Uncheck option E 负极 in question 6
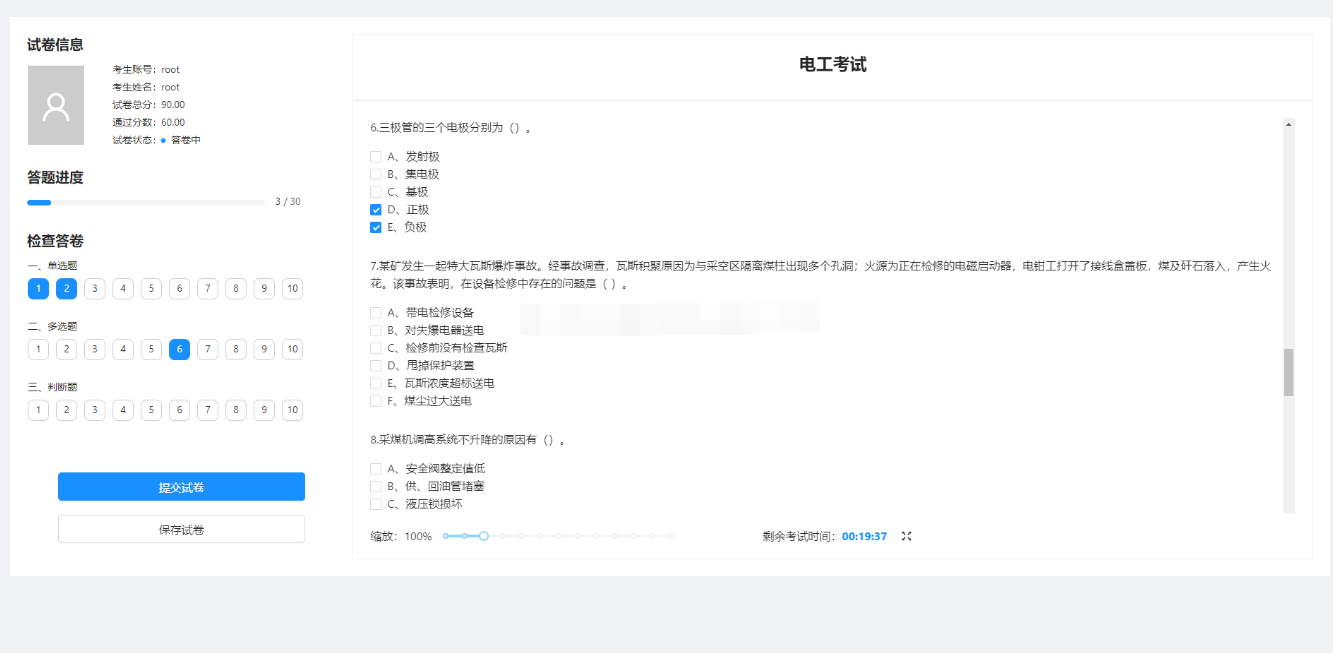Viewport: 1333px width, 653px height. click(x=376, y=227)
